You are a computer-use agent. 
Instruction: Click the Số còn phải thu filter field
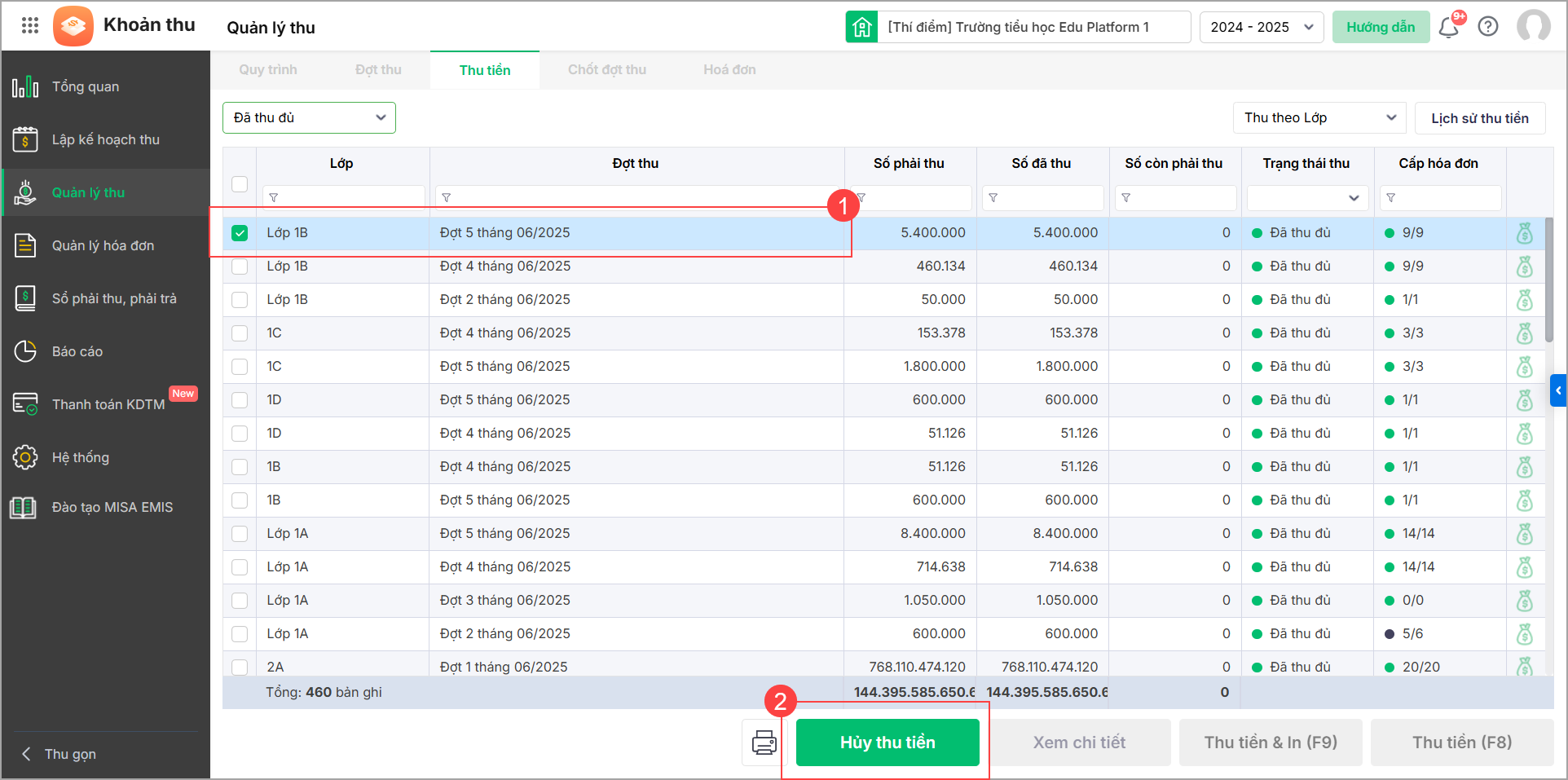(1175, 198)
